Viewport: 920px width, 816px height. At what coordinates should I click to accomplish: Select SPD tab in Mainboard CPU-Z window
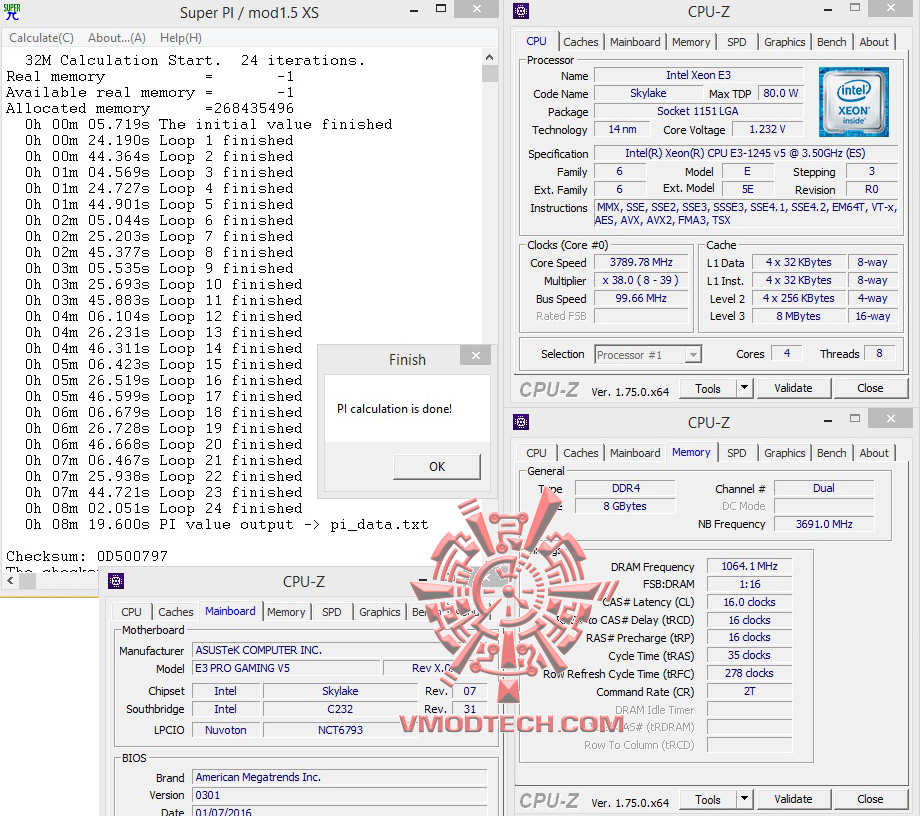(332, 612)
